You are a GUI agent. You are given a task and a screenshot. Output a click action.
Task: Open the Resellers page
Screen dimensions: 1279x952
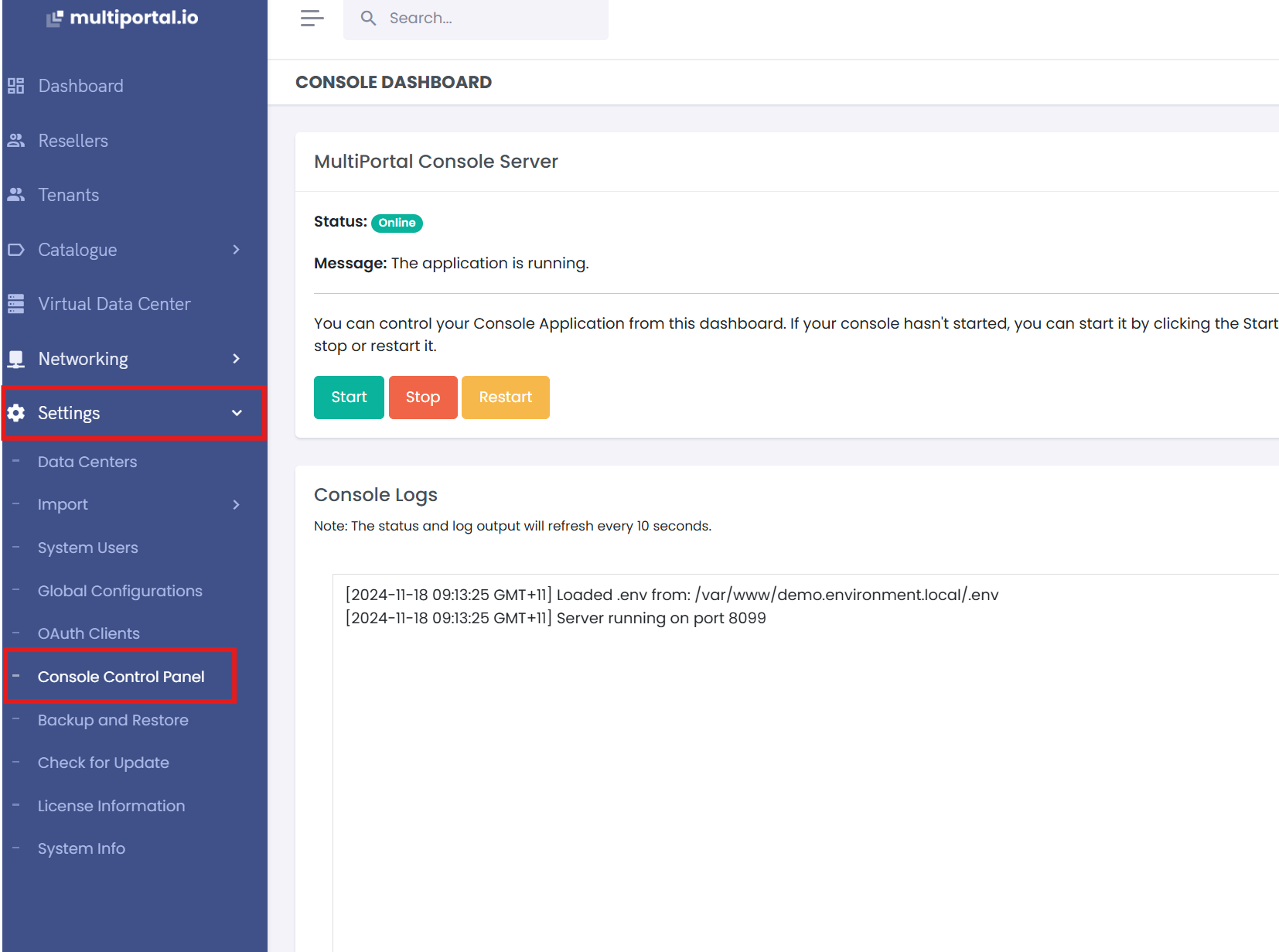tap(73, 141)
